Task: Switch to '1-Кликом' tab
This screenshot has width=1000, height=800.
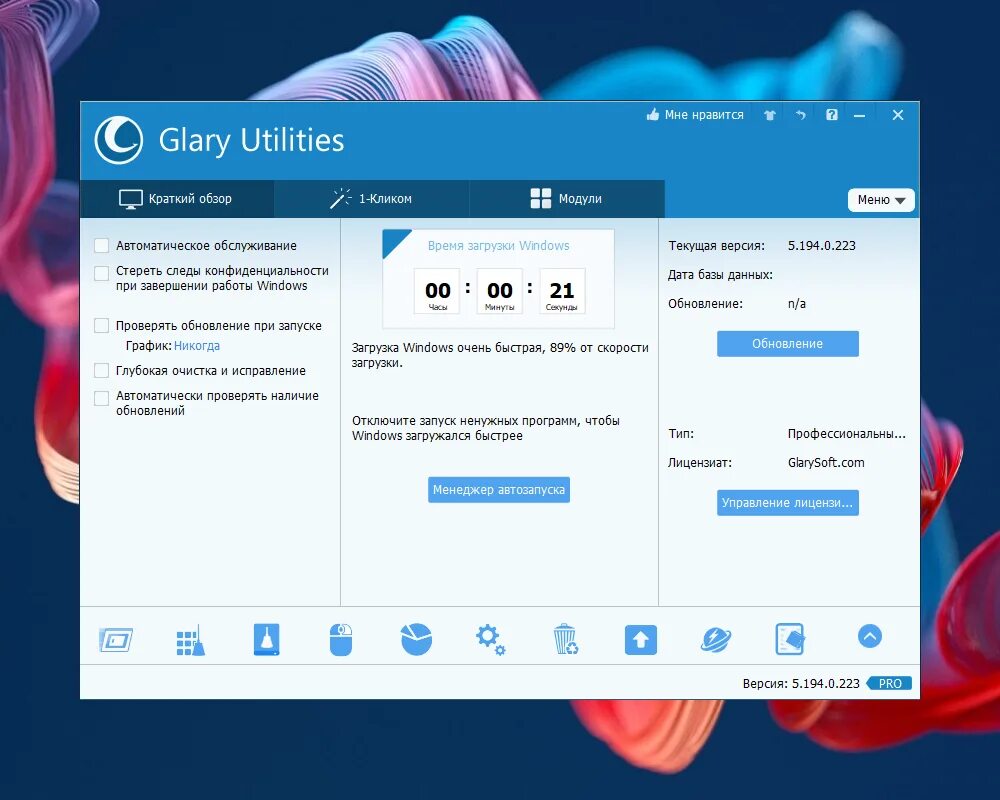Action: click(x=372, y=198)
